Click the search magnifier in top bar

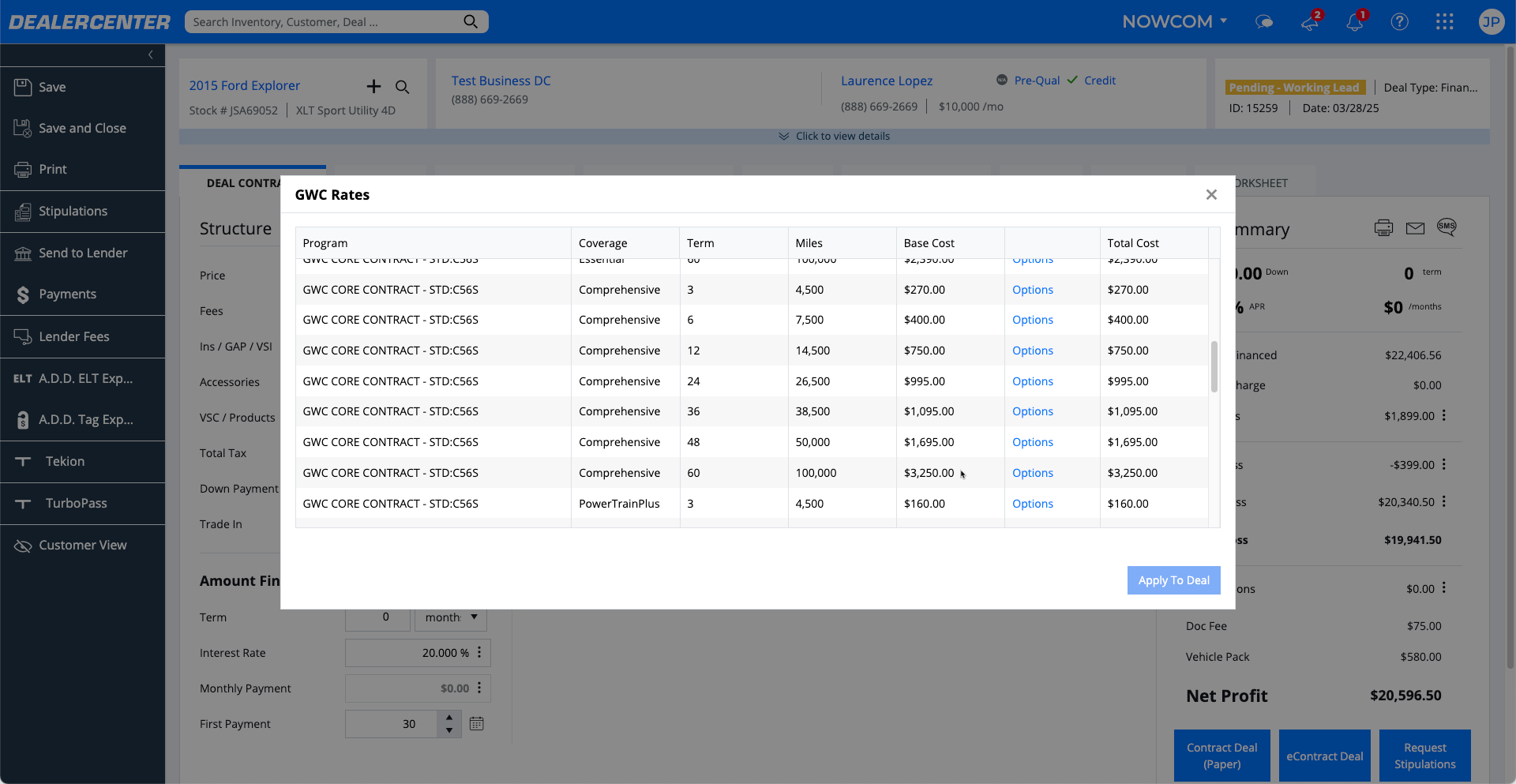[x=471, y=21]
